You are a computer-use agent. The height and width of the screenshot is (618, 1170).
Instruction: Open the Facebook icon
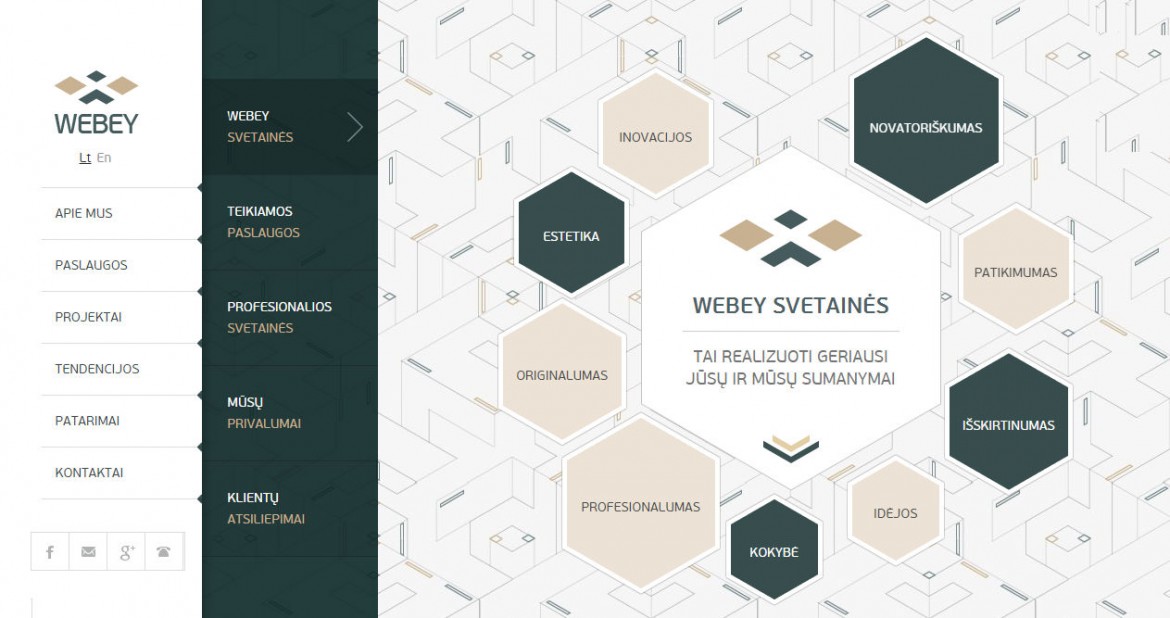49,551
